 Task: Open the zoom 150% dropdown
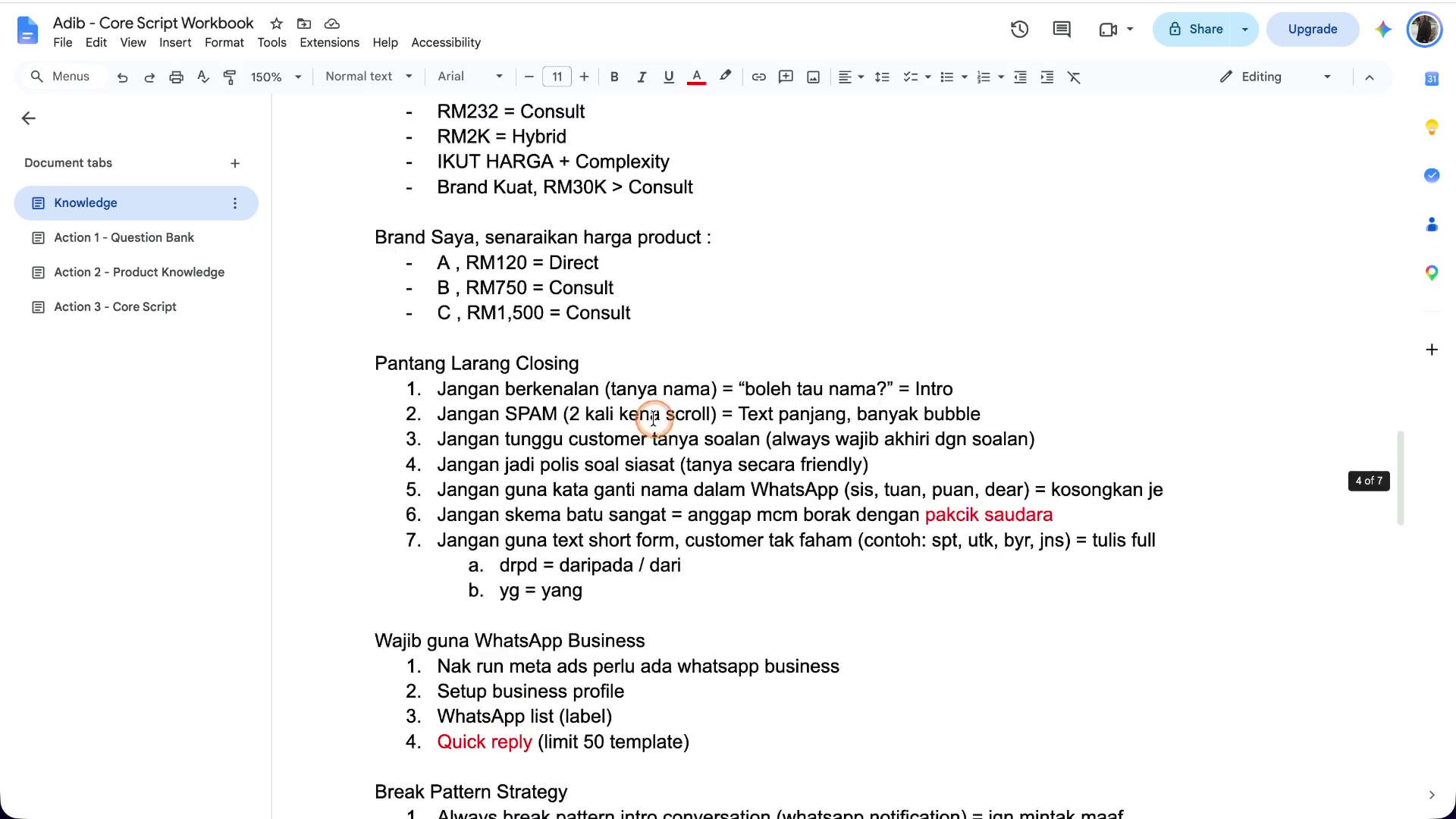(276, 77)
